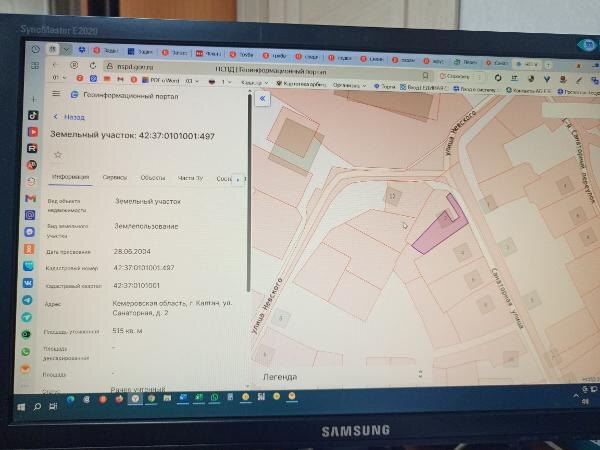This screenshot has height=450, width=600.
Task: Go back using the Назад link
Action: click(69, 117)
